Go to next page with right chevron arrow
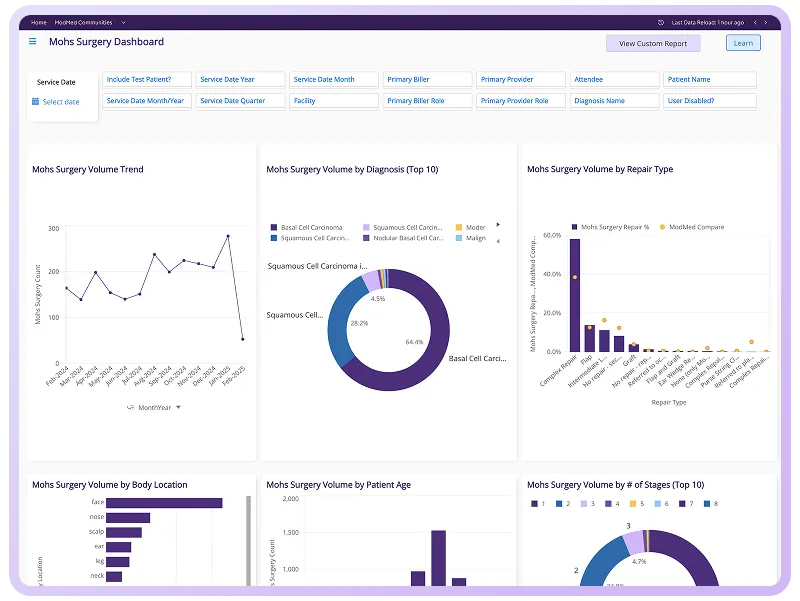 coord(765,22)
